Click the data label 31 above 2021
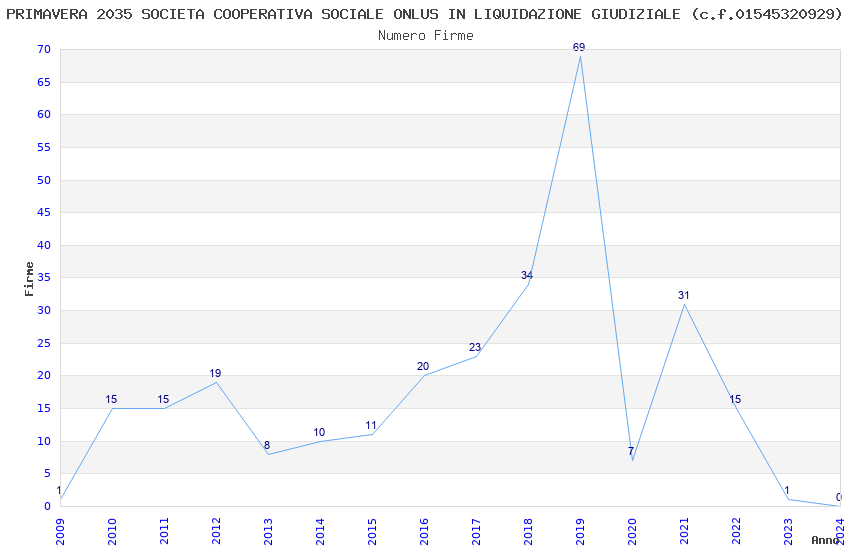Screen dimensions: 850x550 click(684, 295)
